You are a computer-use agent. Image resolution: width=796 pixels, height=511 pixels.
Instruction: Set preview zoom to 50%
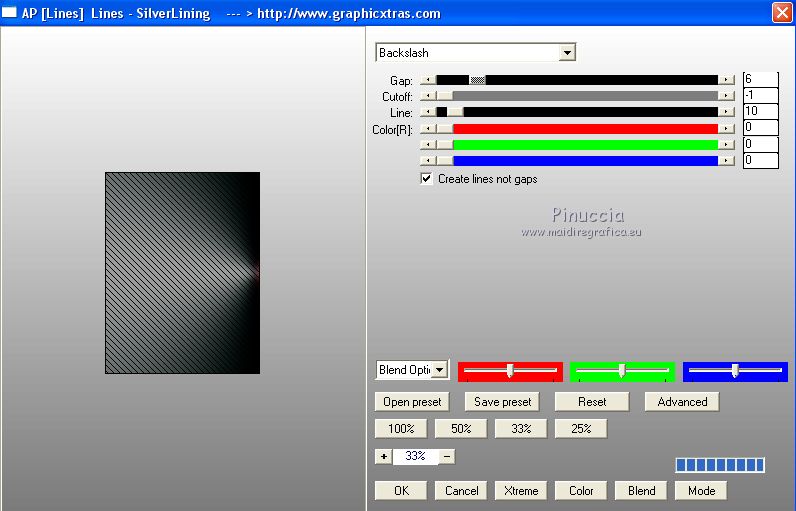coord(461,429)
